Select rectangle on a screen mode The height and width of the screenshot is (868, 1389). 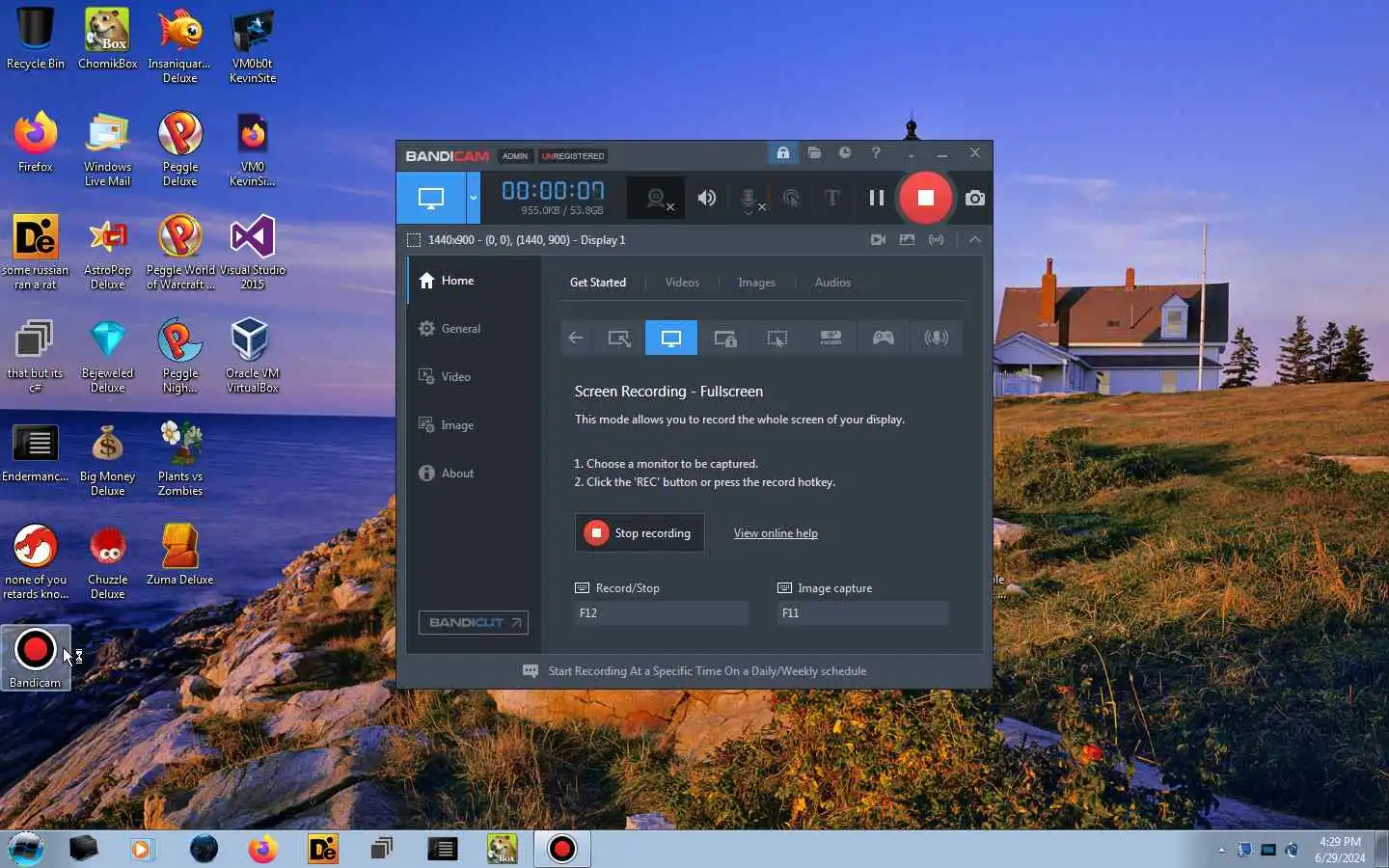pos(618,338)
